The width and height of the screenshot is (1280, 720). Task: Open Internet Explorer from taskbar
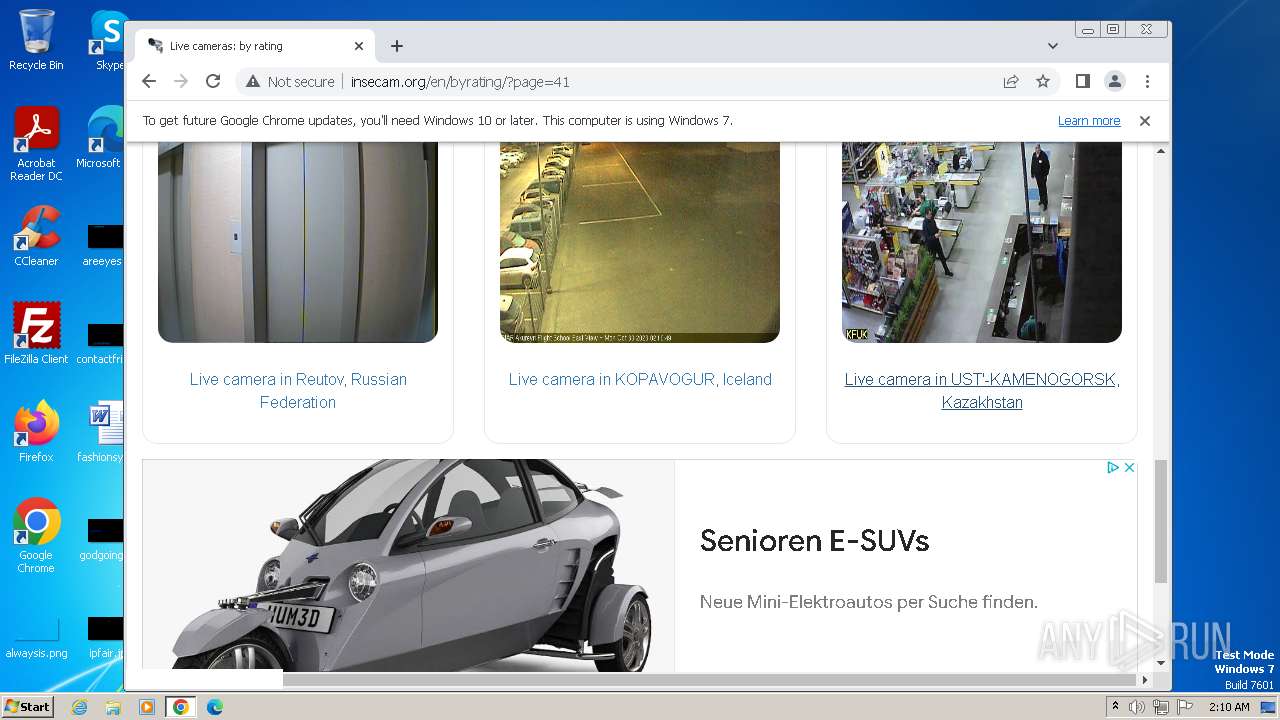point(79,707)
